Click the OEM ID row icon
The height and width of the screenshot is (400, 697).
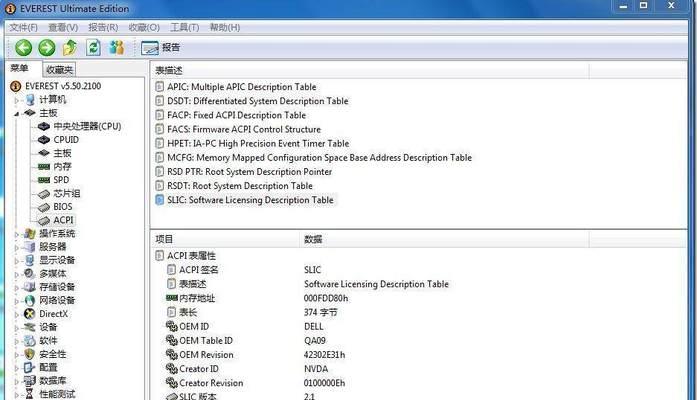(172, 326)
